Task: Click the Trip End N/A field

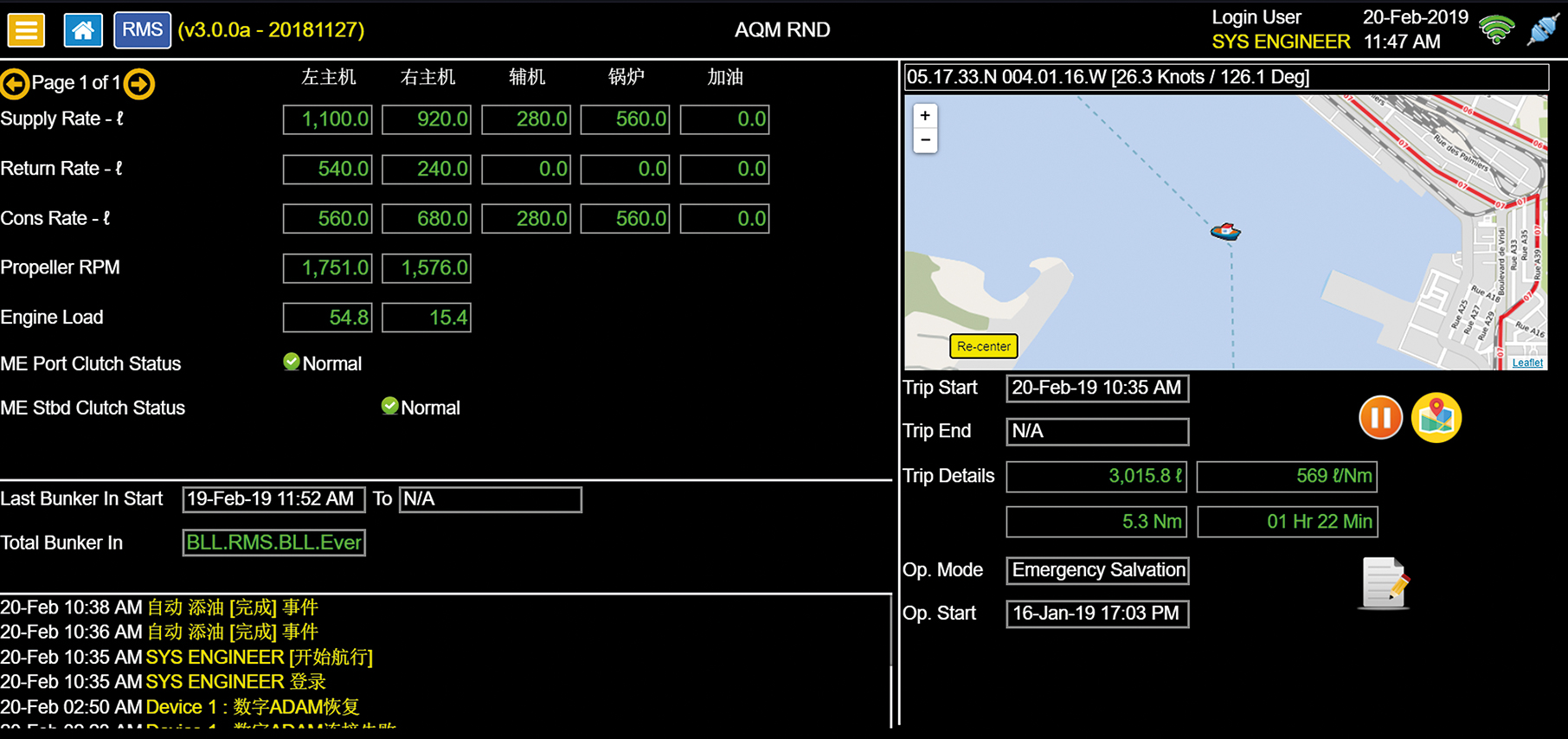Action: pos(1097,432)
